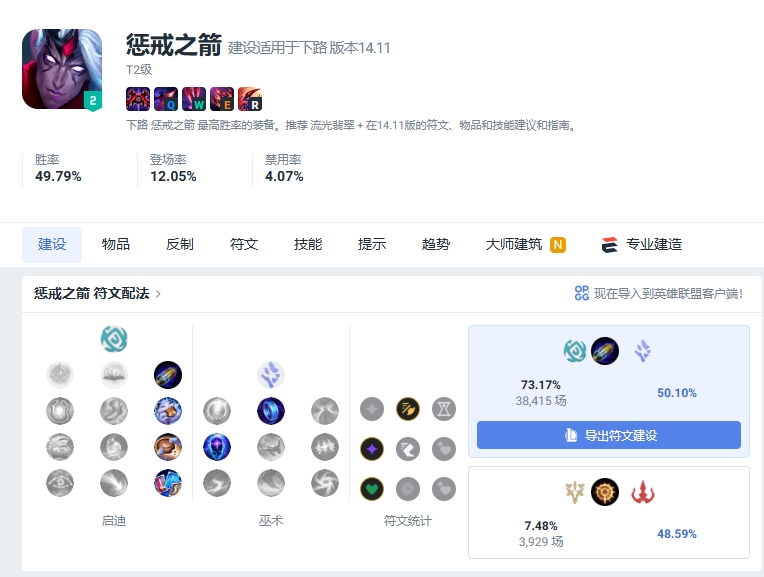Screen dimensions: 764x577
Task: Open the 技能 tab
Action: pyautogui.click(x=308, y=245)
